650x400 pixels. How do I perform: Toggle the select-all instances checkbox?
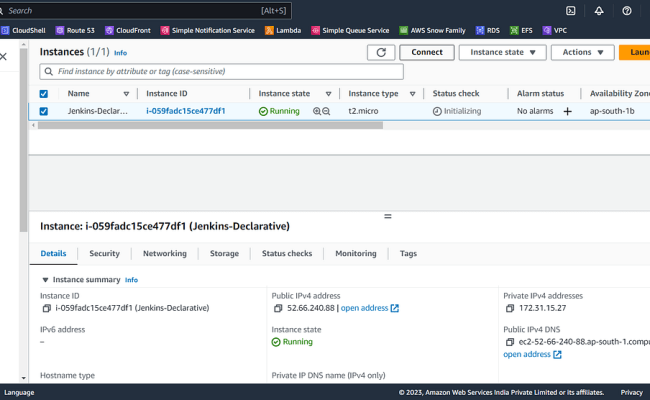(x=44, y=94)
